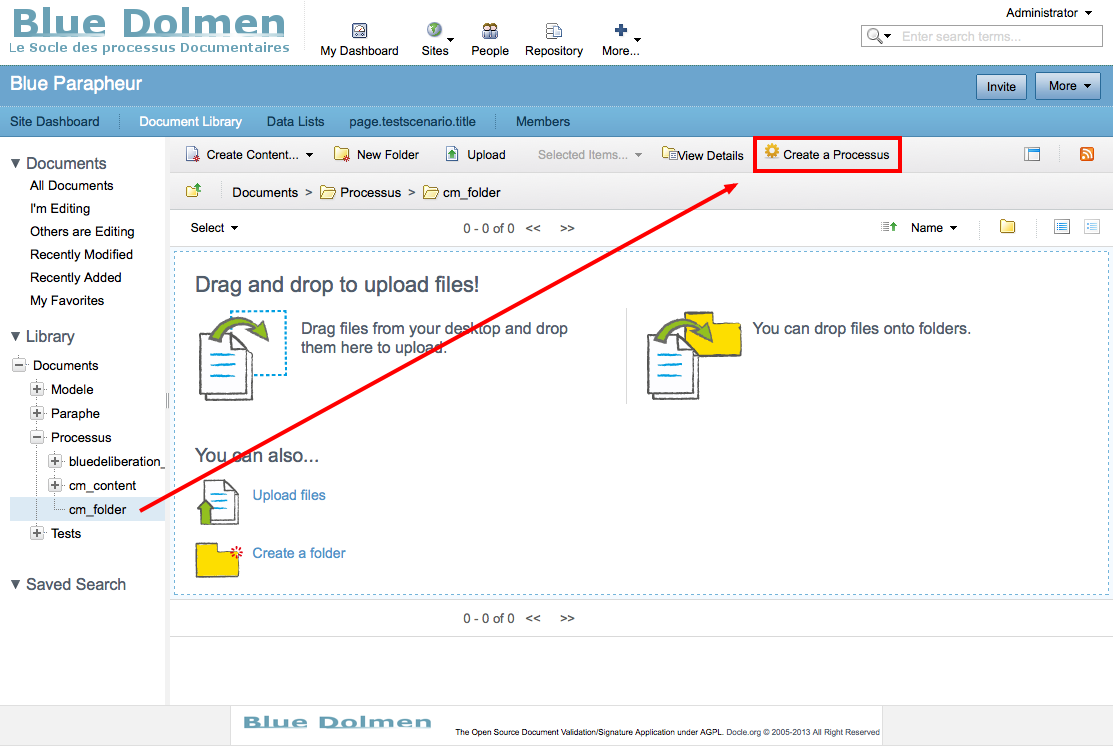Click the Blue Dolmen footer logo
The image size is (1113, 755).
tap(337, 722)
